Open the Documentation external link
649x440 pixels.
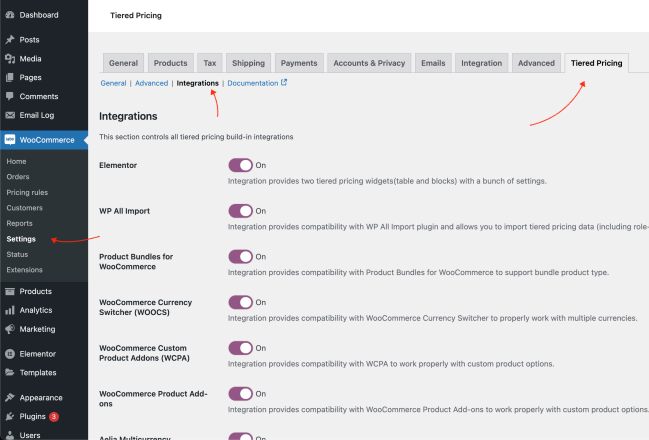[x=257, y=83]
